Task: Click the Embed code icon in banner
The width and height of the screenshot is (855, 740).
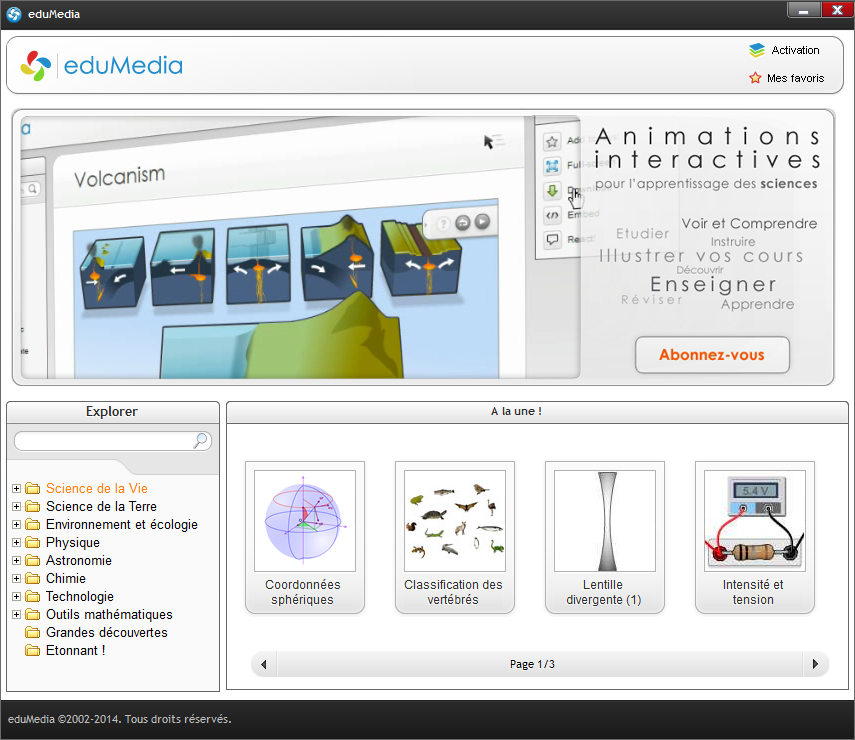Action: [x=552, y=215]
